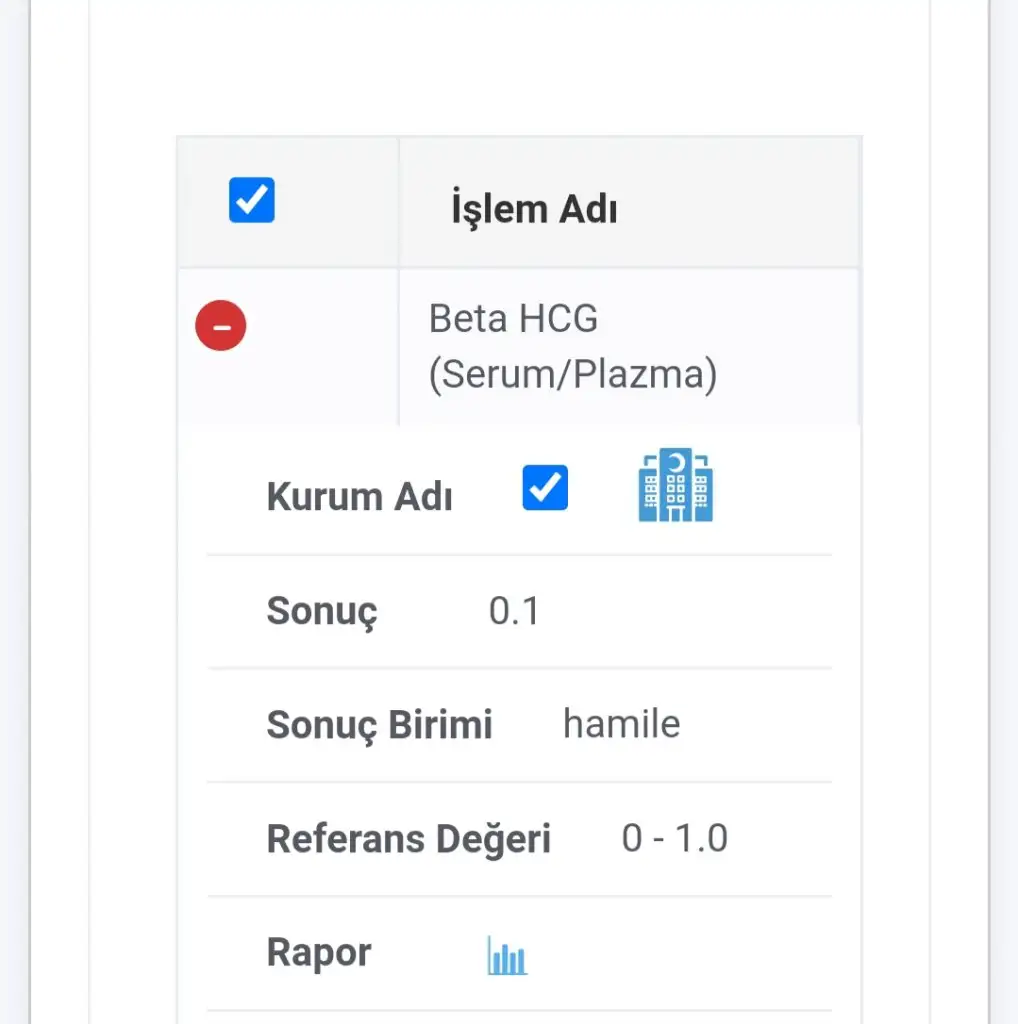Click the Referans Değeri label
The width and height of the screenshot is (1018, 1024).
point(409,839)
